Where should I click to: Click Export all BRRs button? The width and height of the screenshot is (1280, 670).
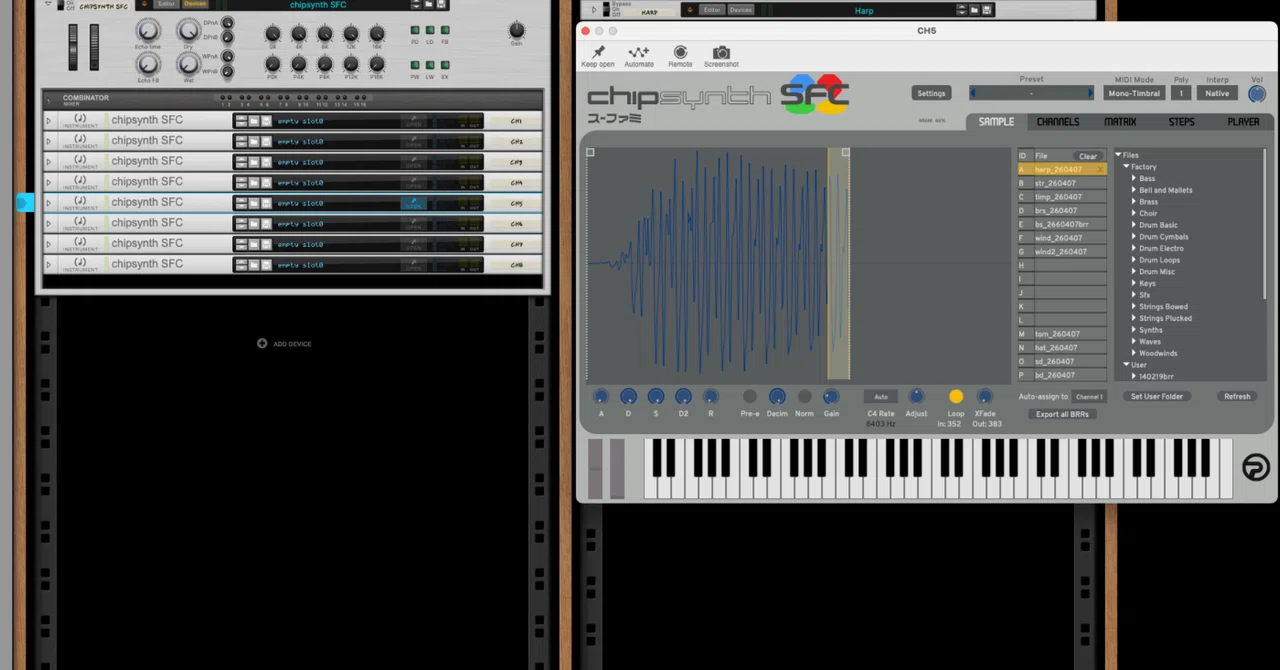click(x=1062, y=414)
